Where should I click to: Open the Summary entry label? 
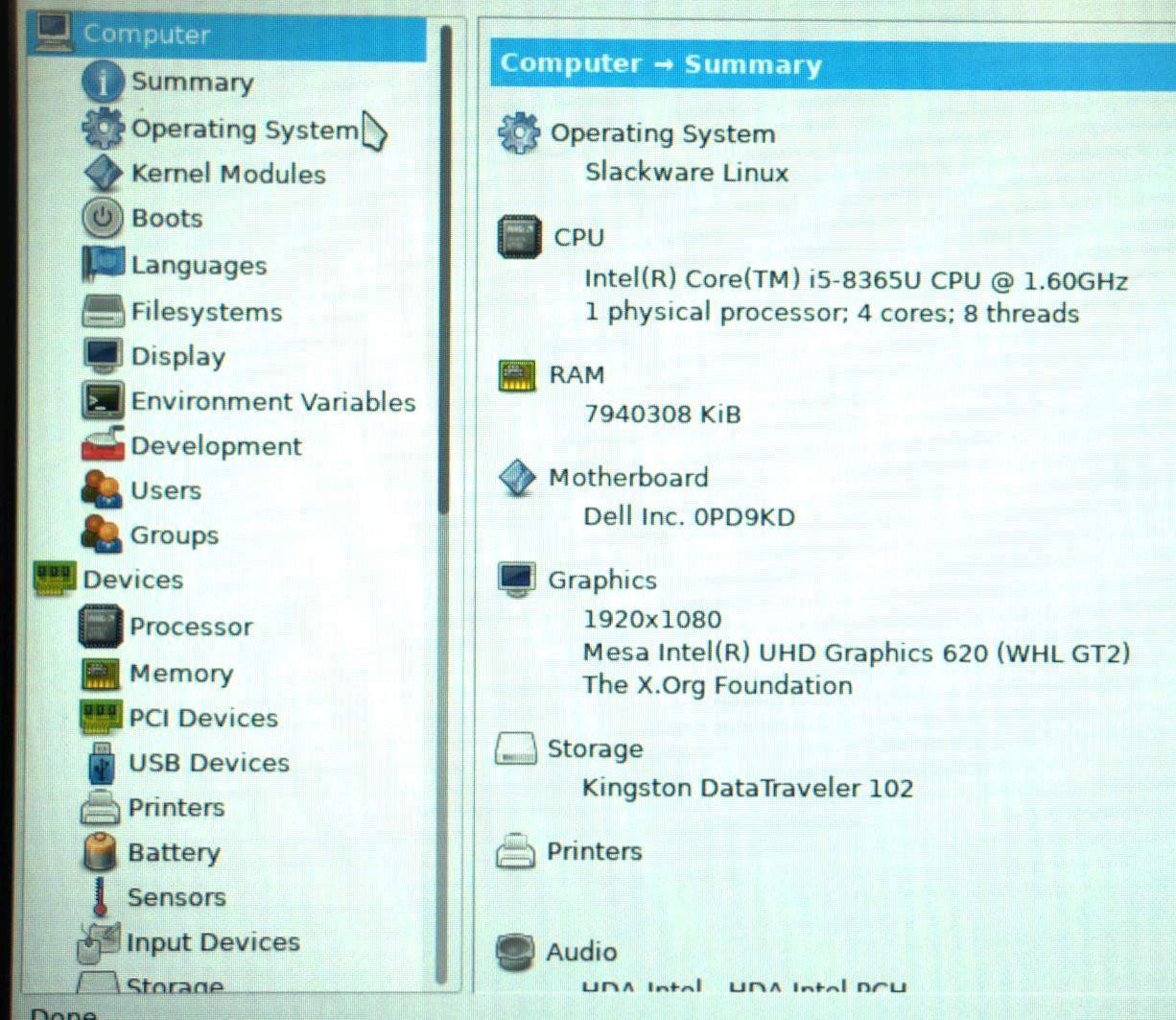tap(192, 82)
